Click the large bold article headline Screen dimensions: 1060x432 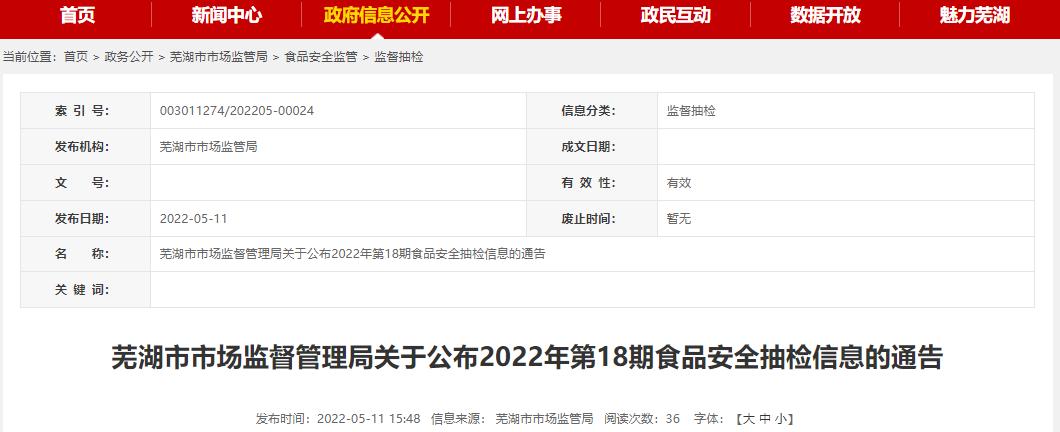pos(527,358)
